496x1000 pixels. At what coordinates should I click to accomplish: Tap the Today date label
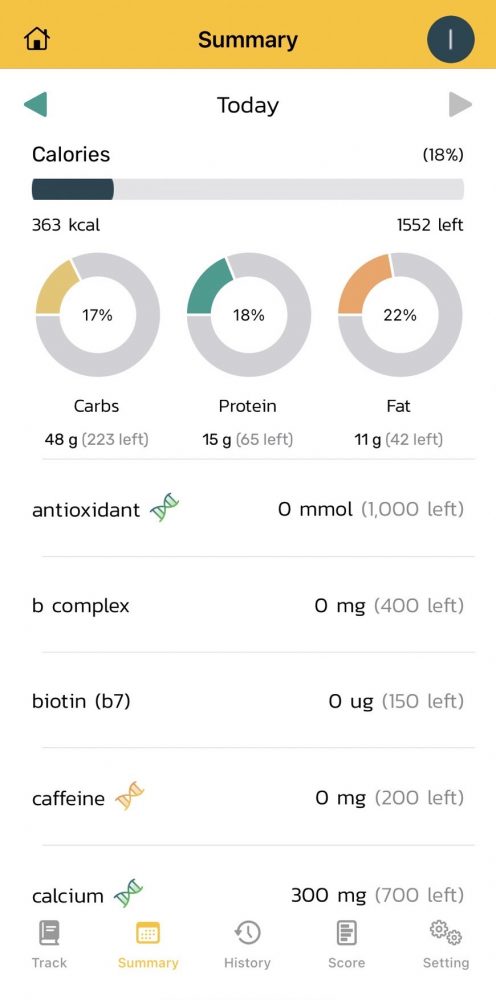tap(248, 105)
